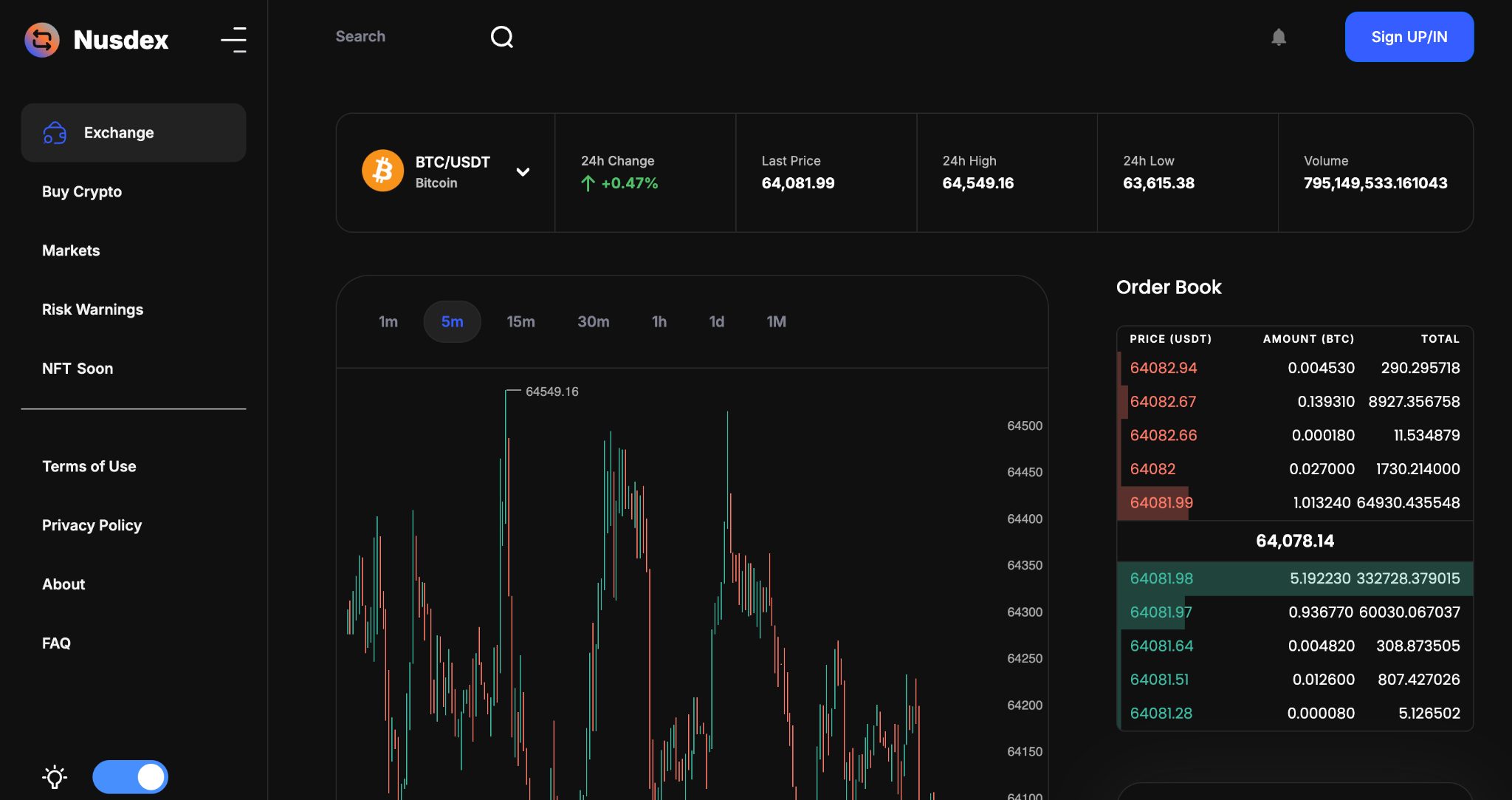
Task: Select ask order at 64081.99
Action: click(x=1295, y=503)
